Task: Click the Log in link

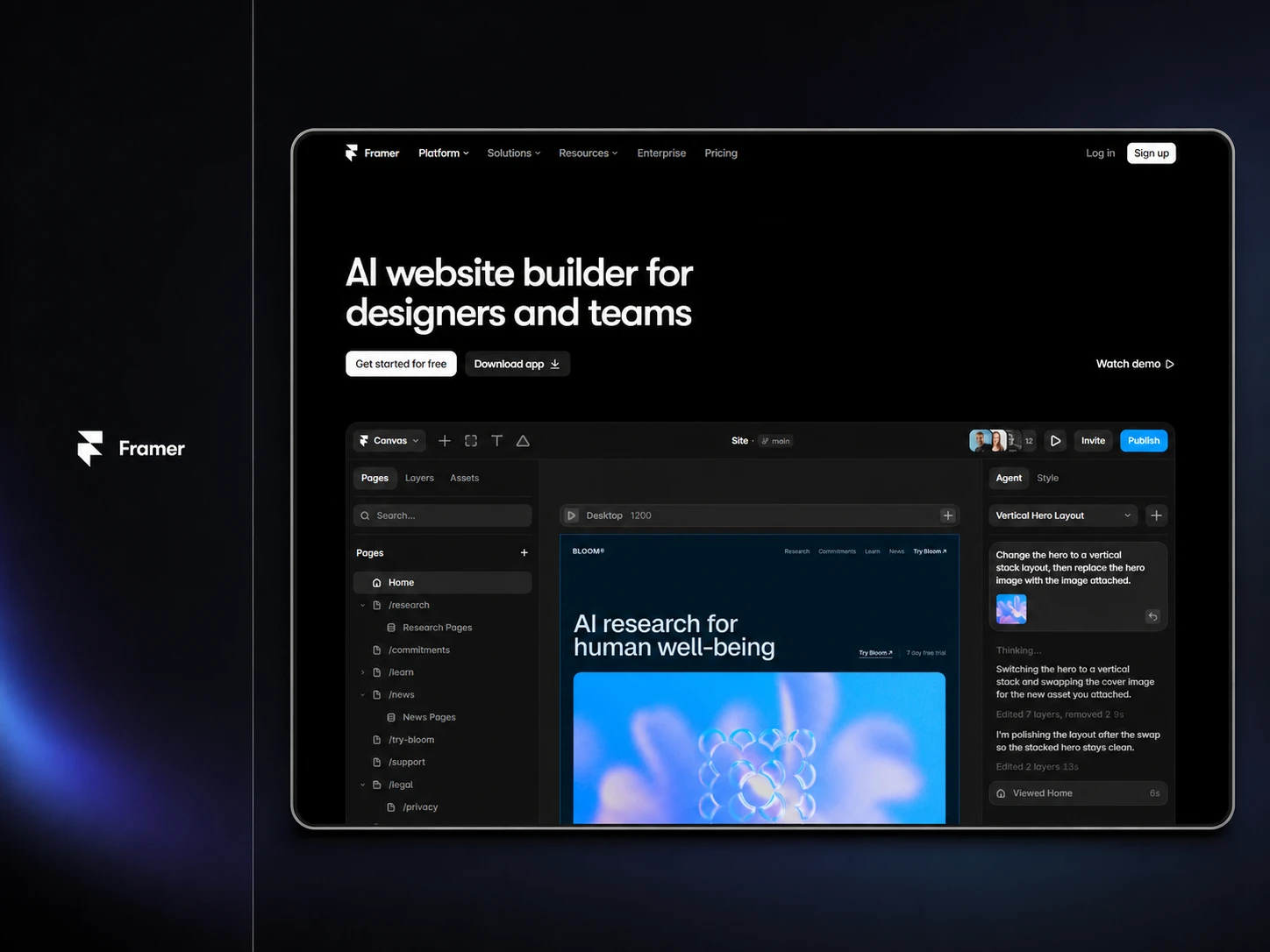Action: coord(1100,153)
